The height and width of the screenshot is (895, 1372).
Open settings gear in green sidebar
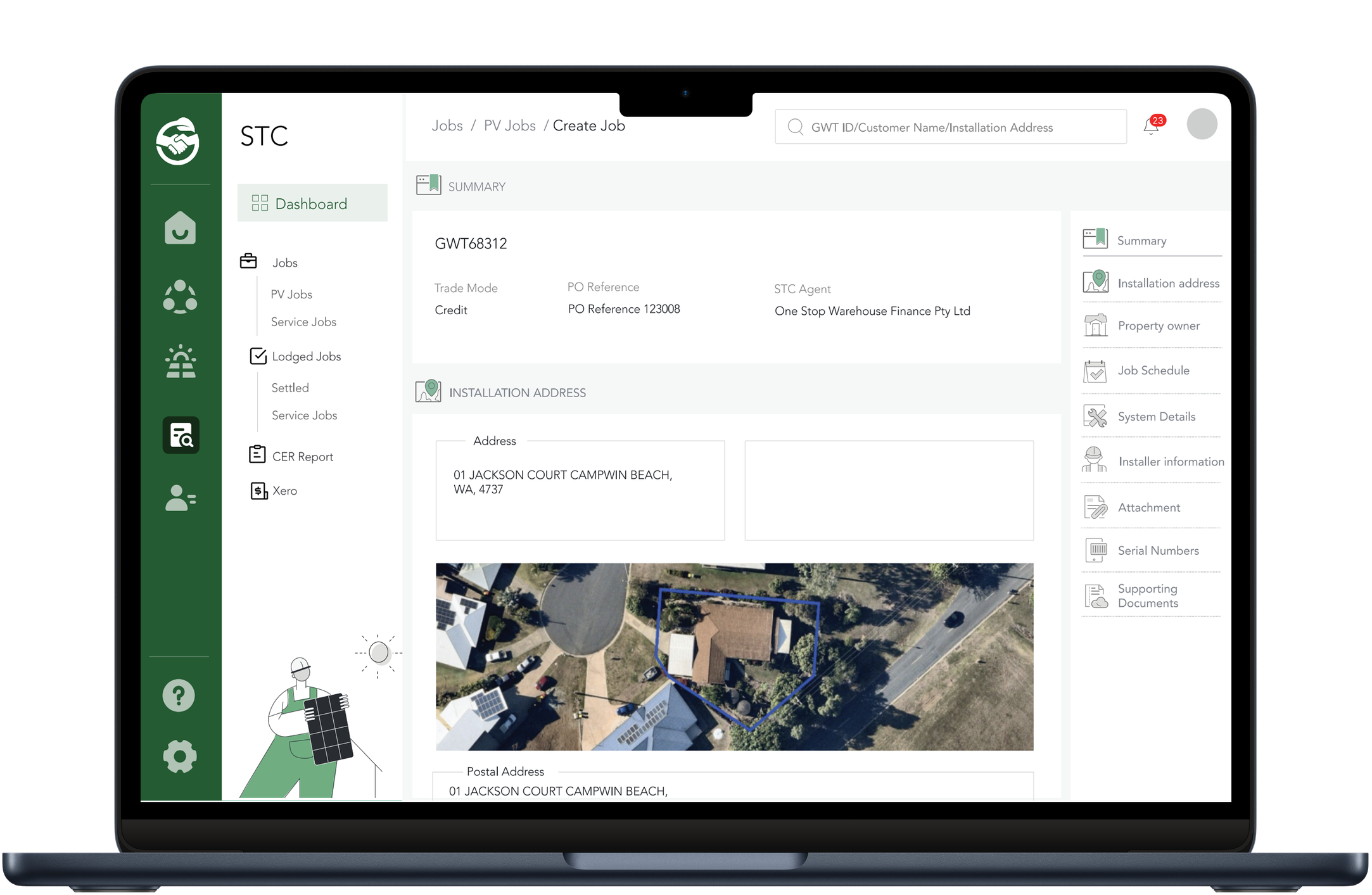[x=180, y=756]
